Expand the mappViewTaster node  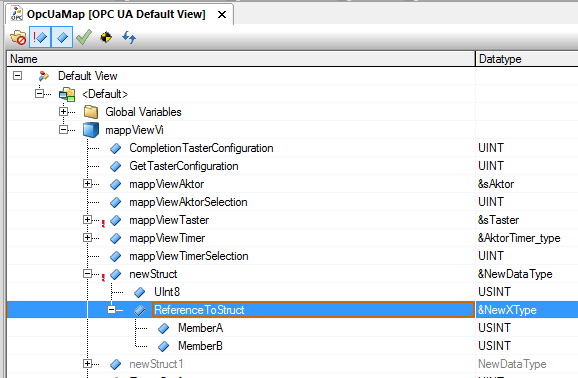click(87, 220)
